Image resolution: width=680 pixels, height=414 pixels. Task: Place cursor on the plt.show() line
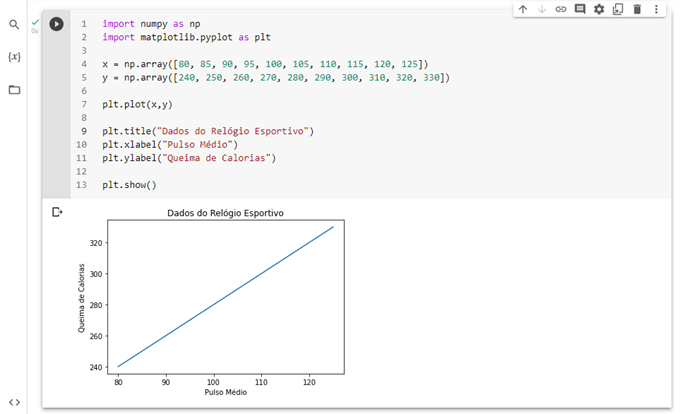coord(129,185)
